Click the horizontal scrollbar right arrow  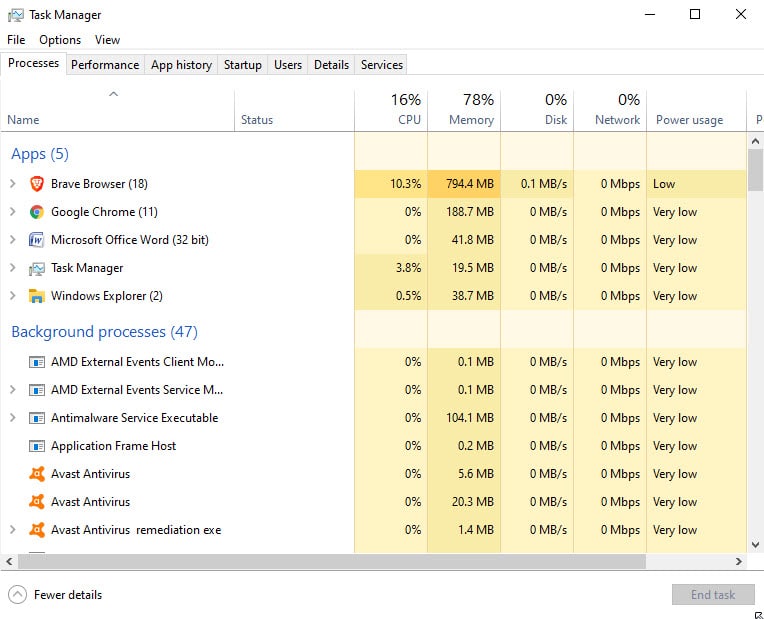tap(739, 561)
